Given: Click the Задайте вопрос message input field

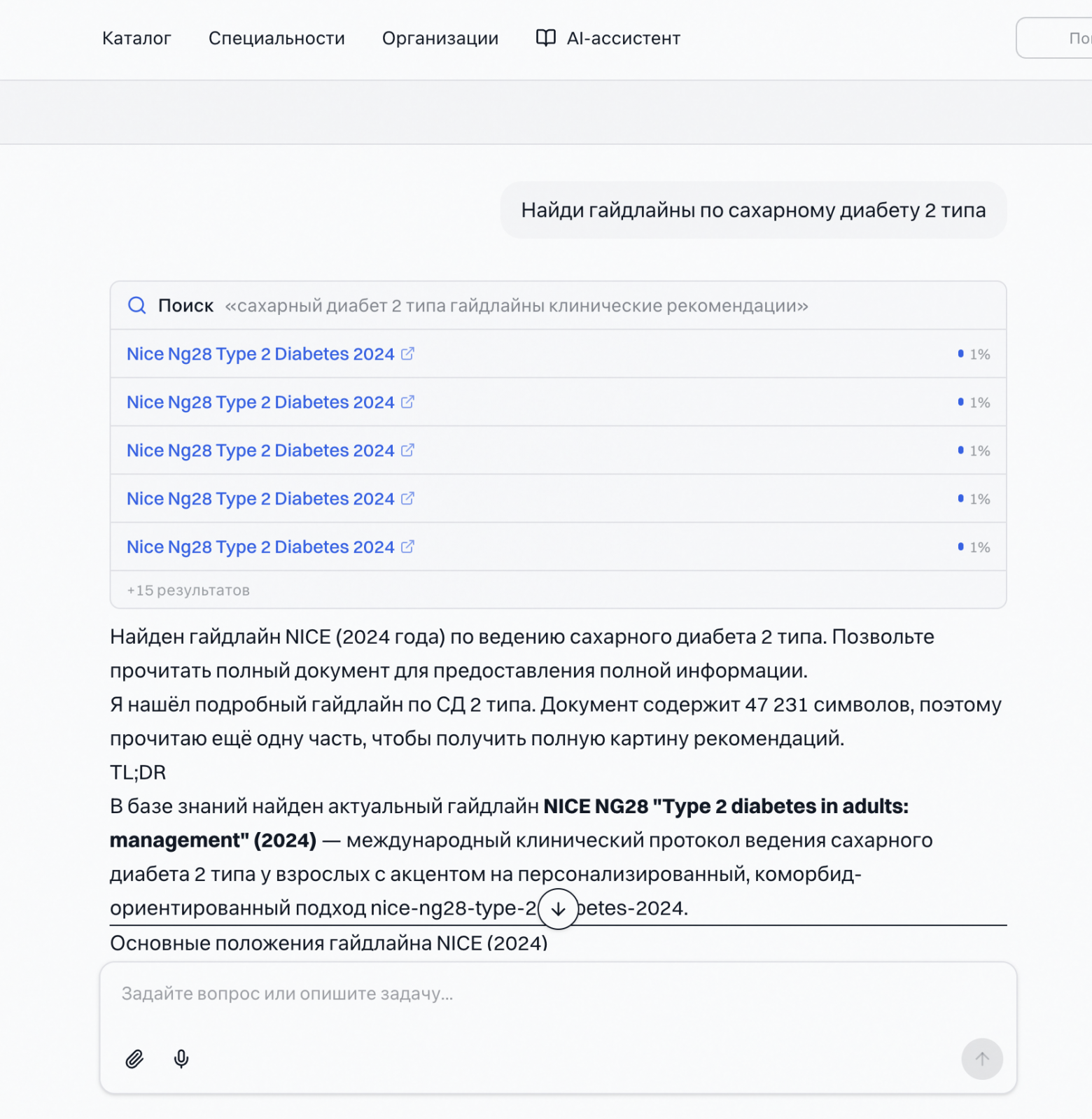Looking at the screenshot, I should (558, 994).
